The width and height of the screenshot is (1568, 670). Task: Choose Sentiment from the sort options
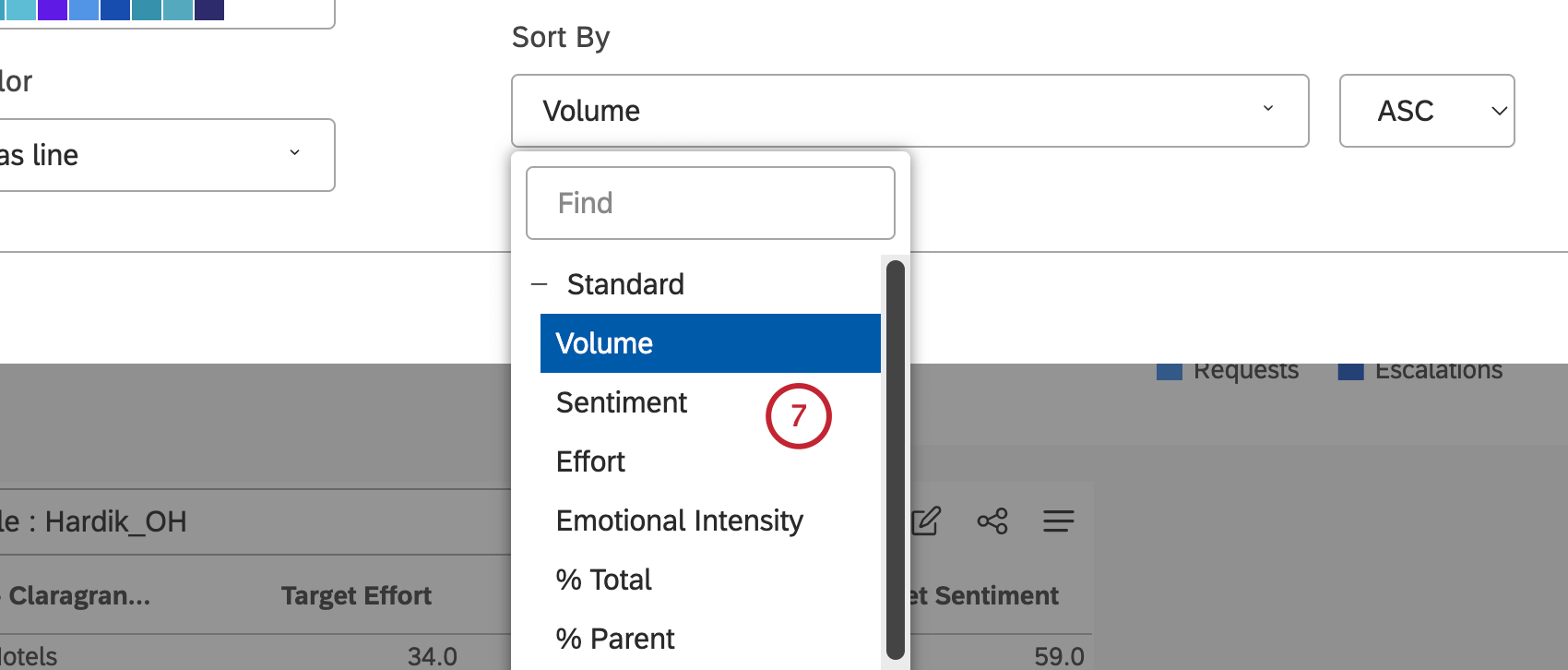[x=622, y=402]
